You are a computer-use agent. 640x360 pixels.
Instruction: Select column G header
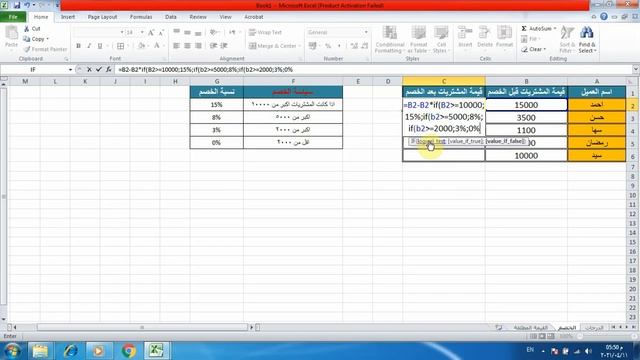[x=216, y=81]
